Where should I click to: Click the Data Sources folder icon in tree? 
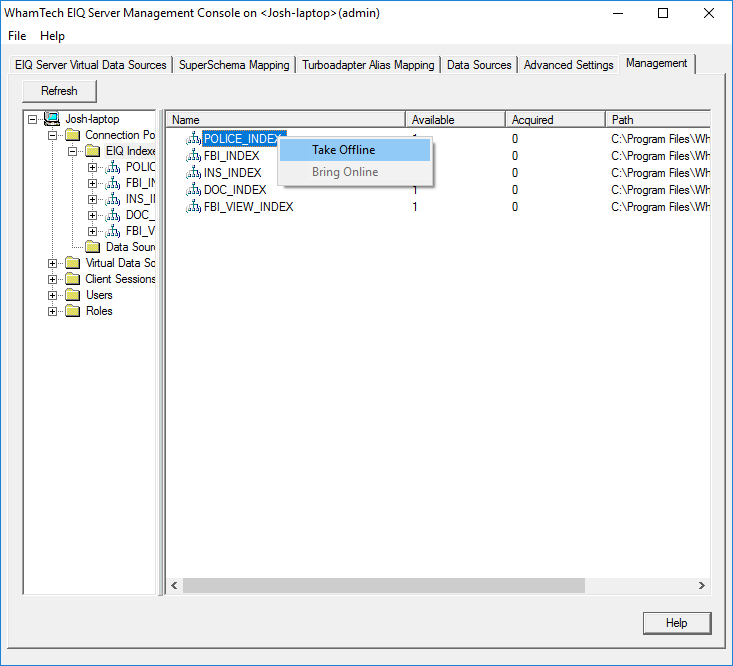click(x=93, y=247)
